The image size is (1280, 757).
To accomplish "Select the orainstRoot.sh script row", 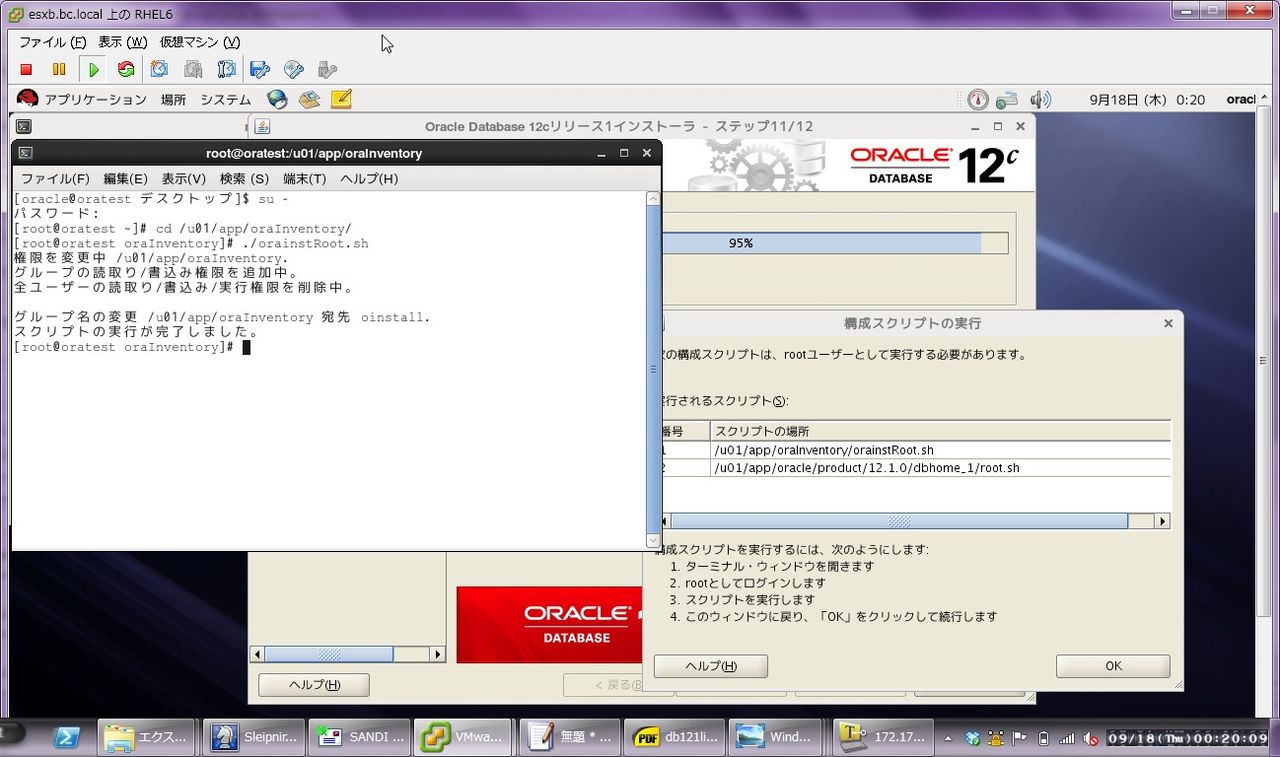I will click(x=914, y=450).
